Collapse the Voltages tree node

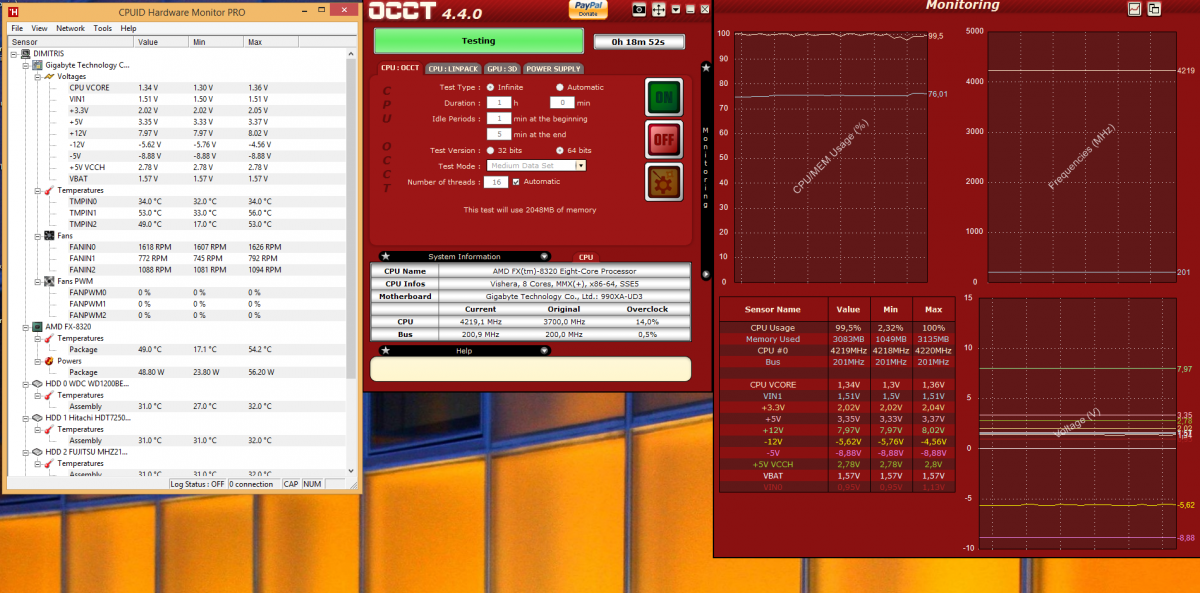[x=37, y=76]
